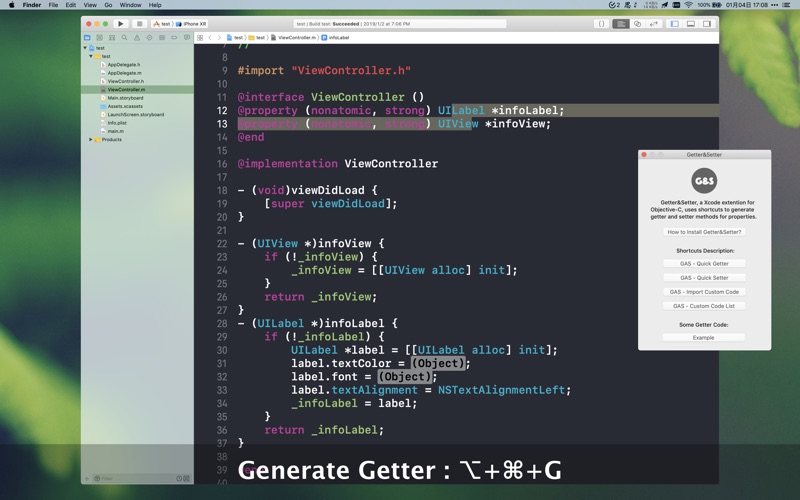Image resolution: width=800 pixels, height=500 pixels.
Task: Toggle the Debug area visibility
Action: (x=691, y=23)
